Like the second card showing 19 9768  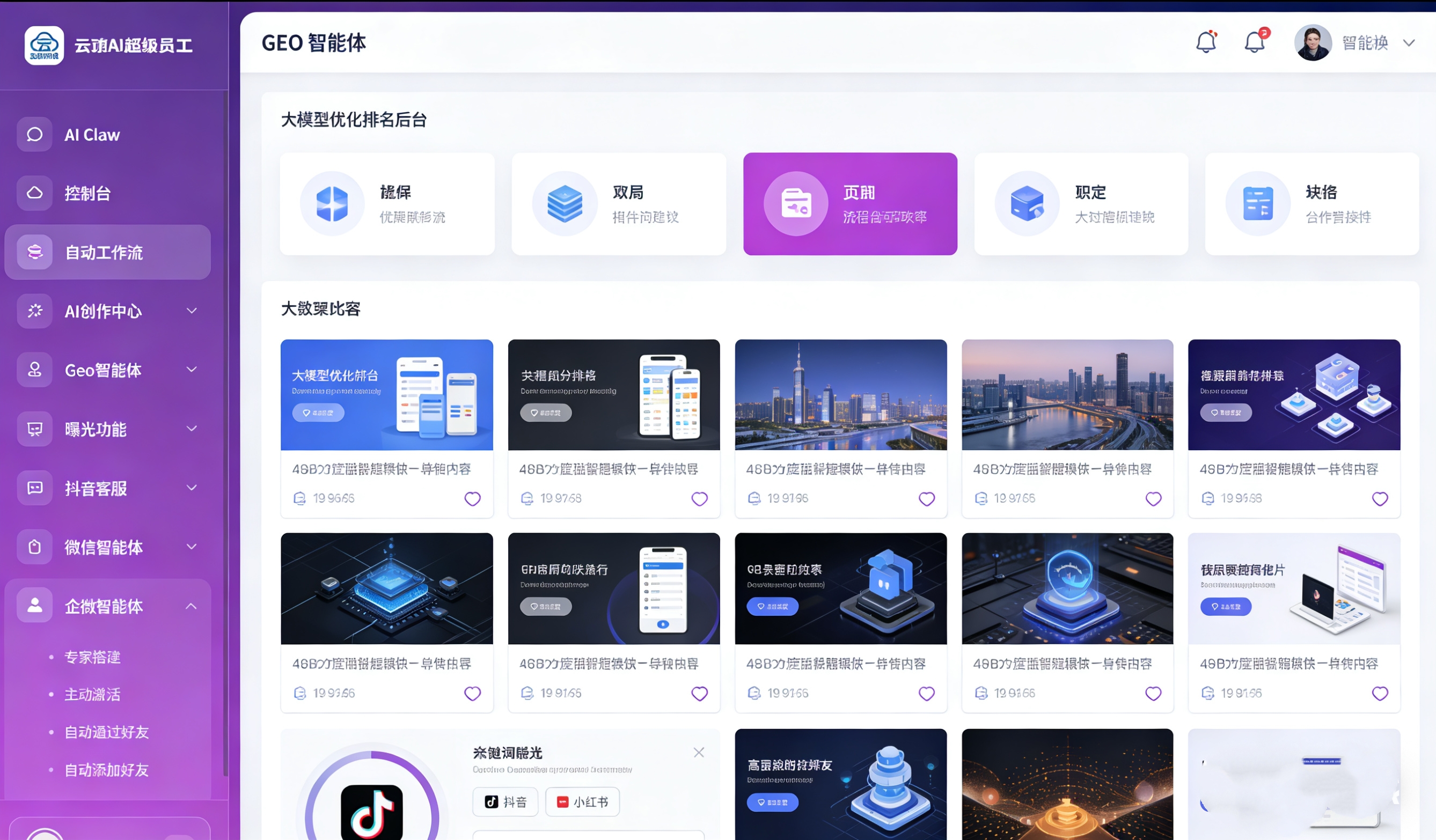point(700,499)
